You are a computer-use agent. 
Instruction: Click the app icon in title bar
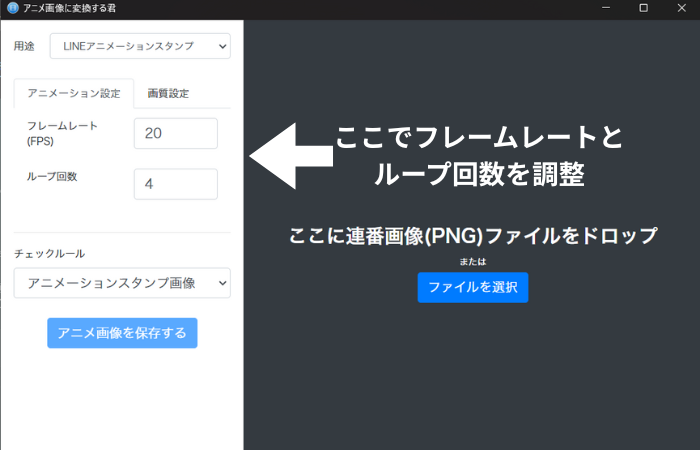point(13,8)
